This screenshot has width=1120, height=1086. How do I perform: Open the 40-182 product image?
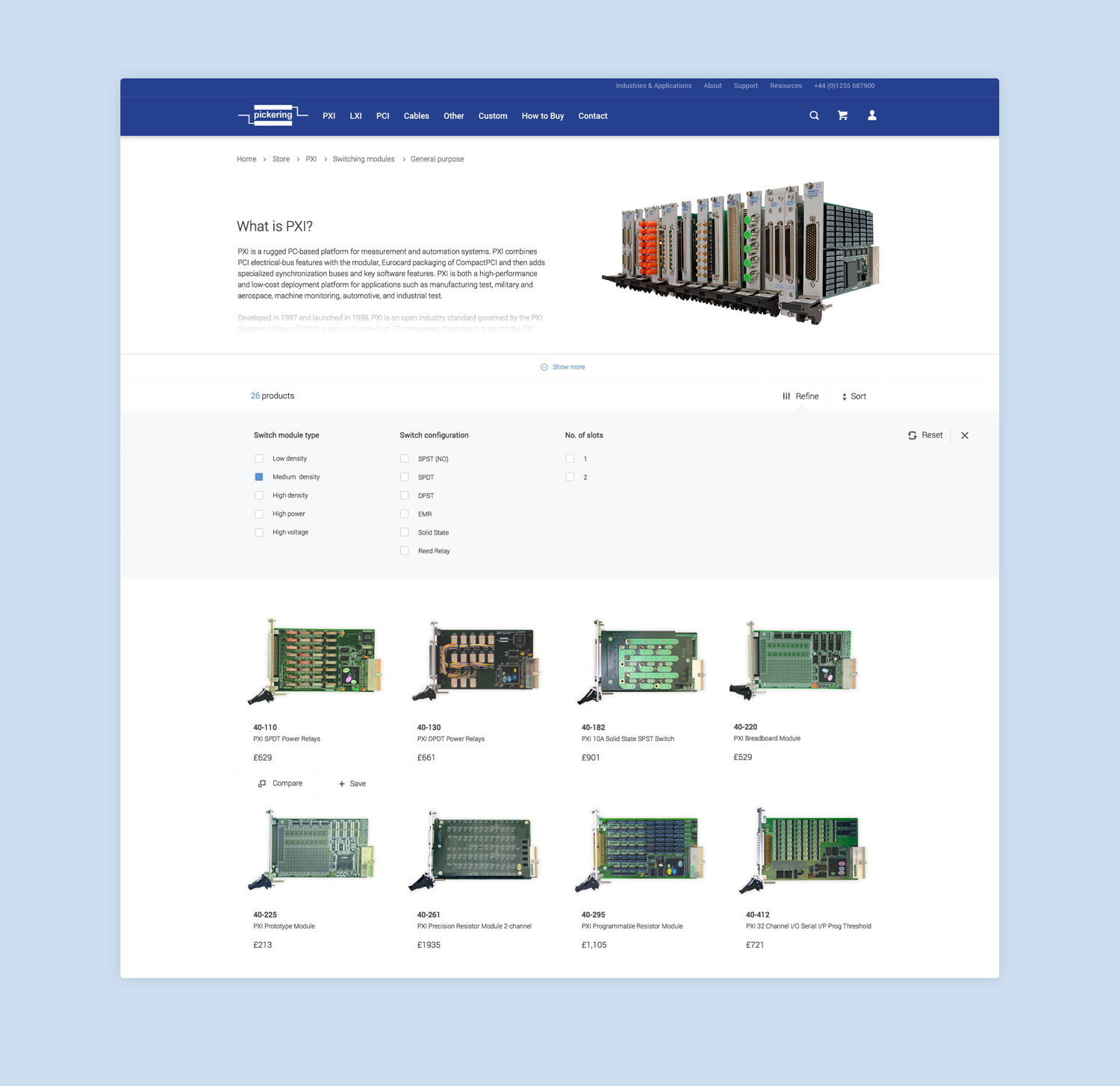(x=641, y=662)
